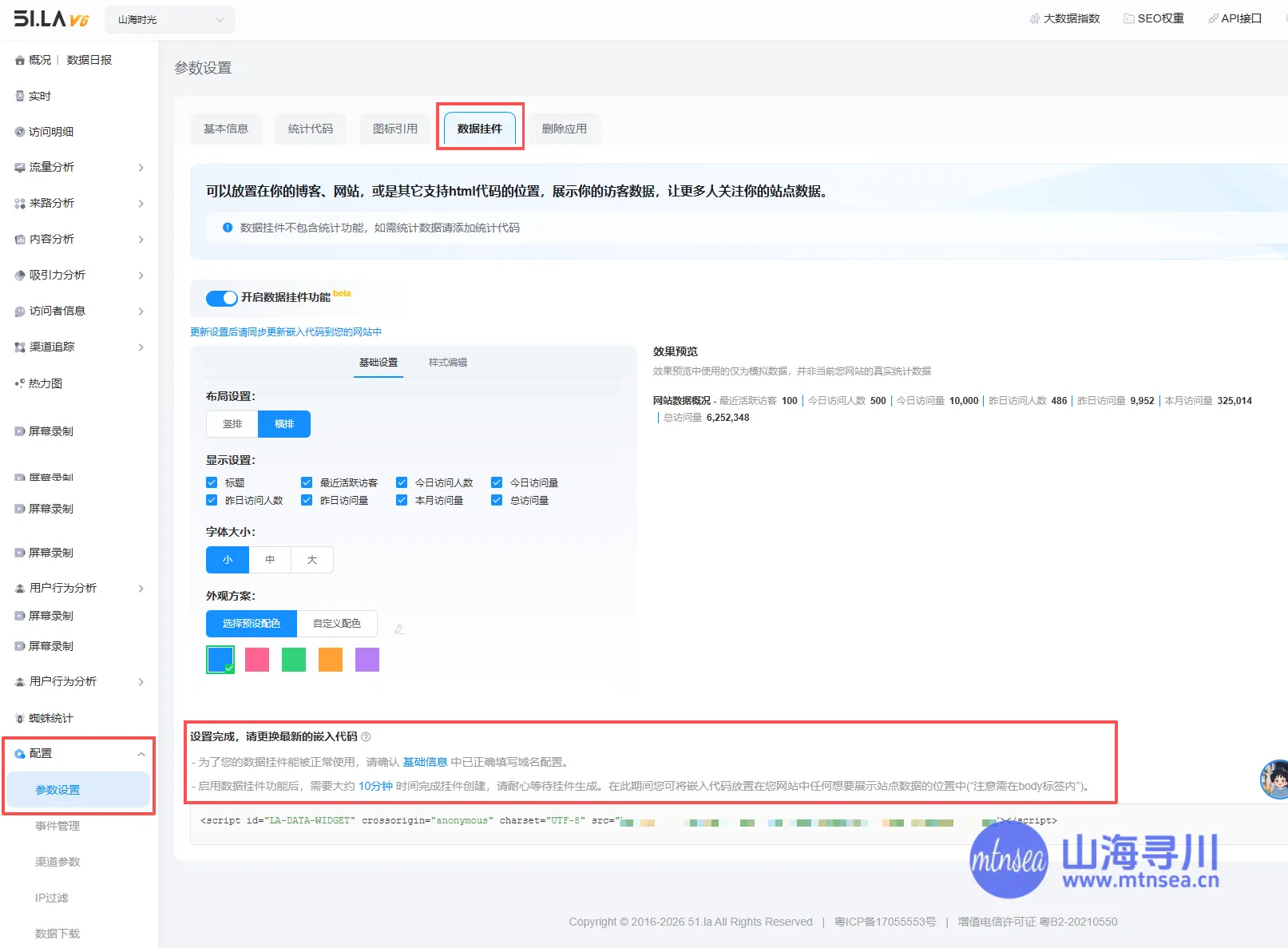
Task: Click the 访问明细 sidebar icon
Action: (x=20, y=132)
